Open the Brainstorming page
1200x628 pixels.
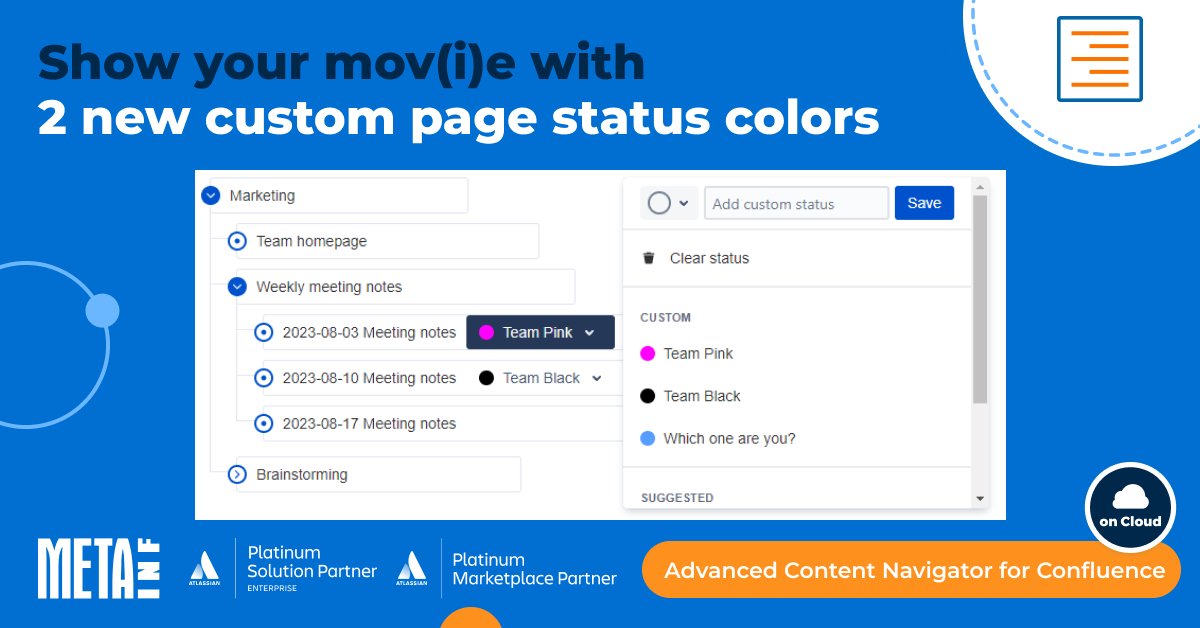302,475
